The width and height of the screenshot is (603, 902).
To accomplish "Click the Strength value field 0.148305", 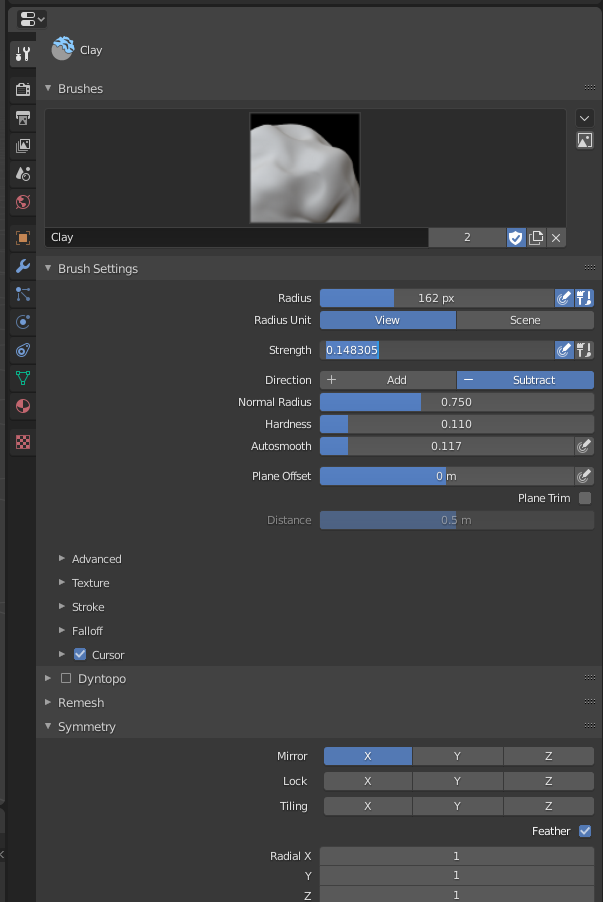I will pos(437,350).
